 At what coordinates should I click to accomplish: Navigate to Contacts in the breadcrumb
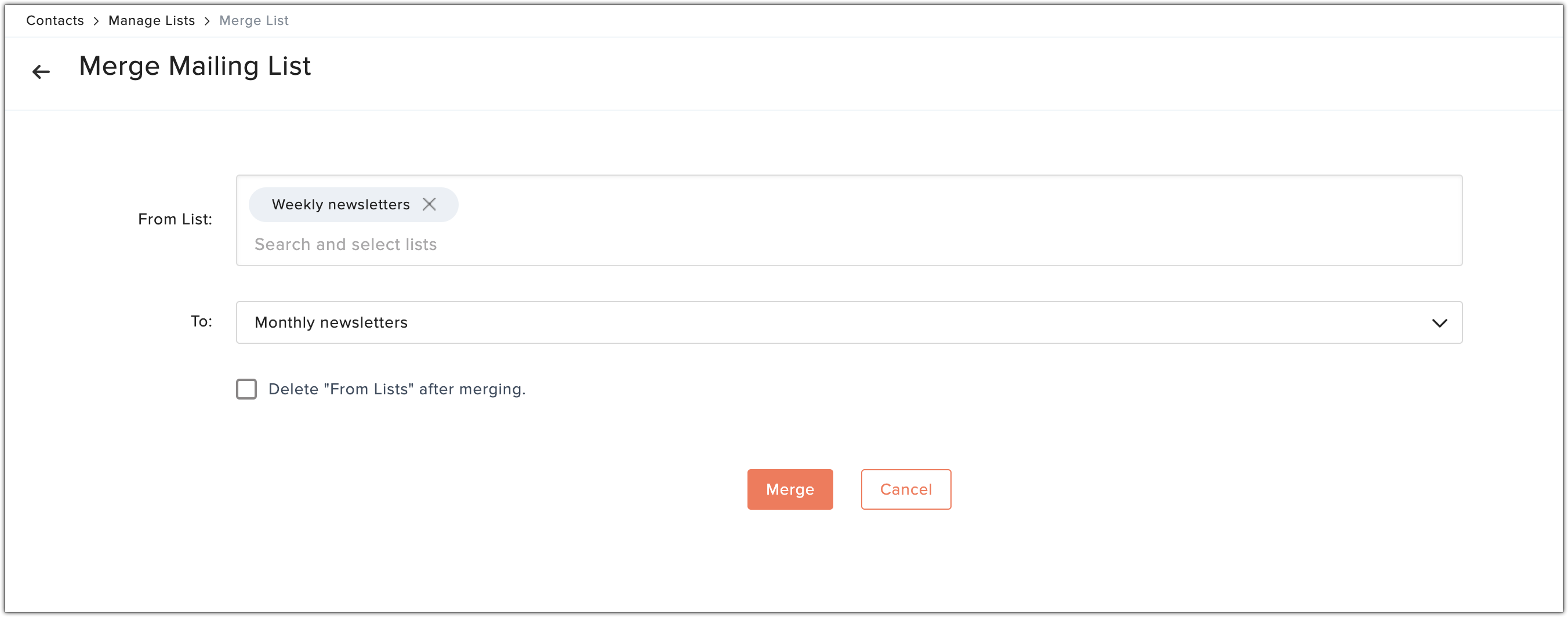pos(55,21)
